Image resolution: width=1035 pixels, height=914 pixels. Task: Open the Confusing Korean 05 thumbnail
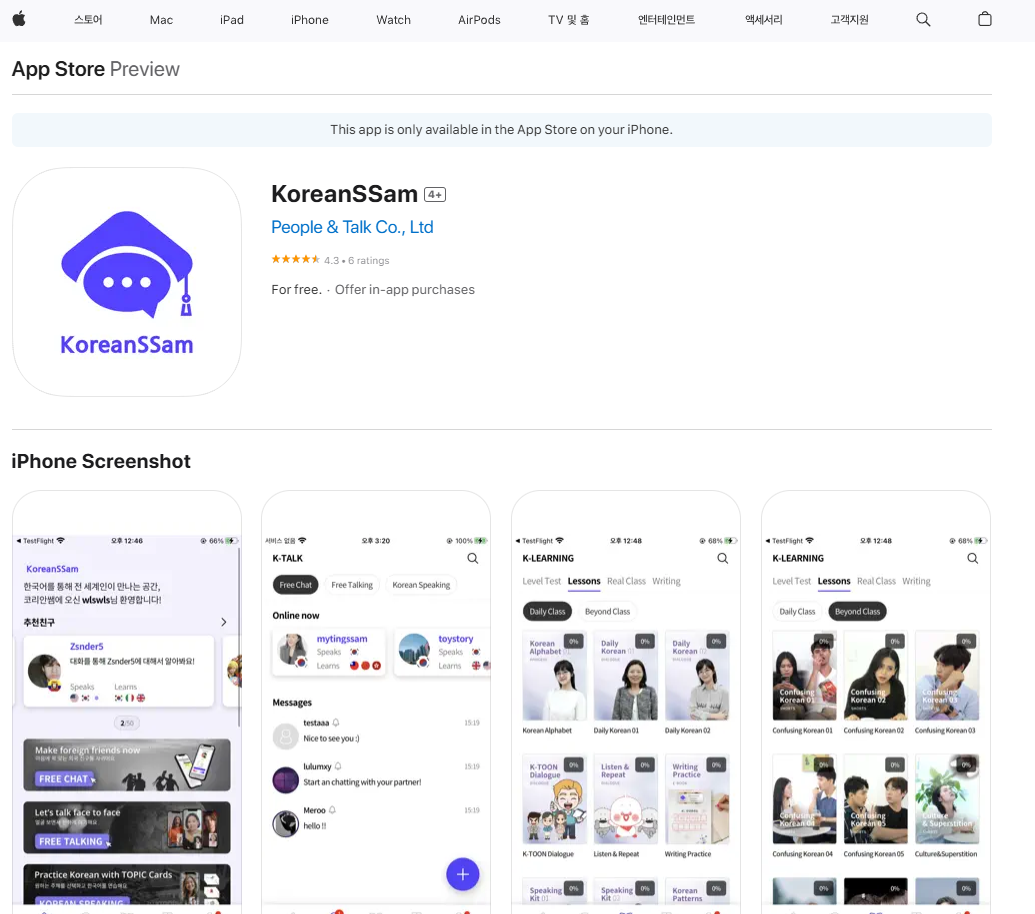[x=876, y=799]
